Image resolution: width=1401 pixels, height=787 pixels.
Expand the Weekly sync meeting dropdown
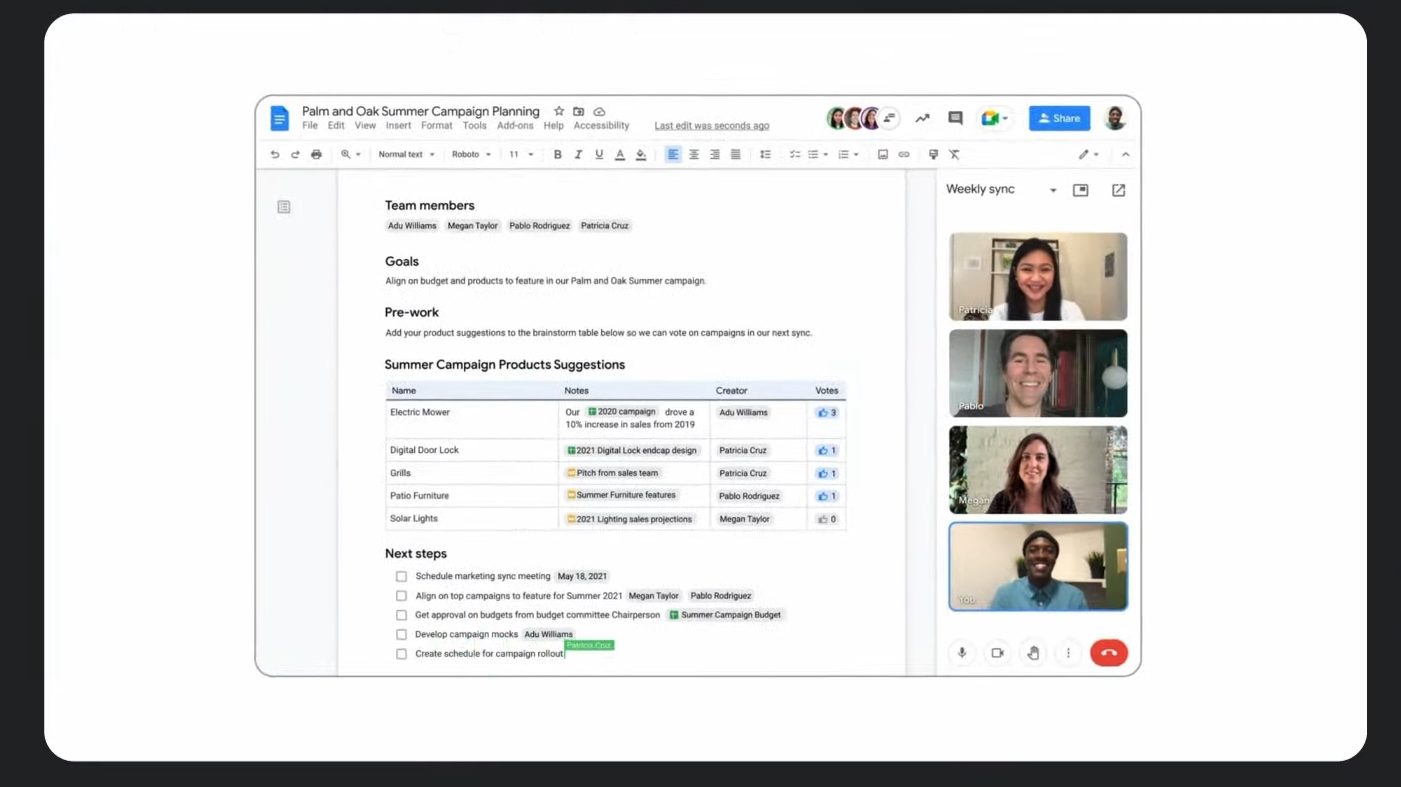pos(1052,190)
